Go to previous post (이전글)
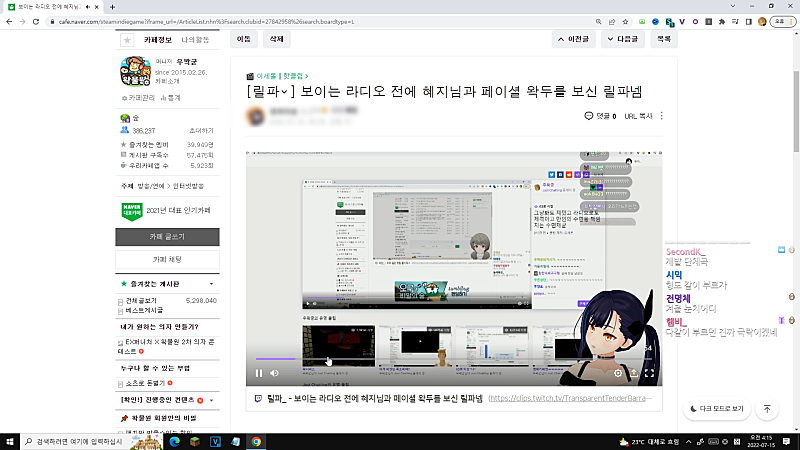Viewport: 800px width, 450px height. point(574,39)
